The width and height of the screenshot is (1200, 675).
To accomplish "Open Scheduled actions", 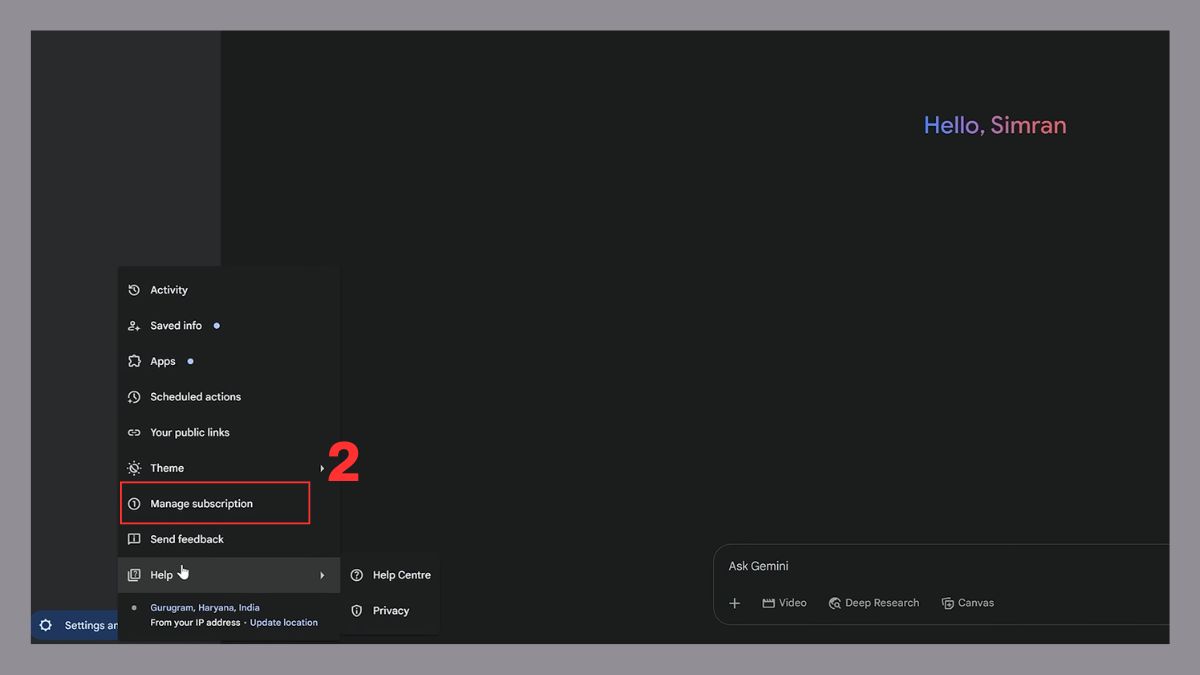I will click(x=228, y=397).
